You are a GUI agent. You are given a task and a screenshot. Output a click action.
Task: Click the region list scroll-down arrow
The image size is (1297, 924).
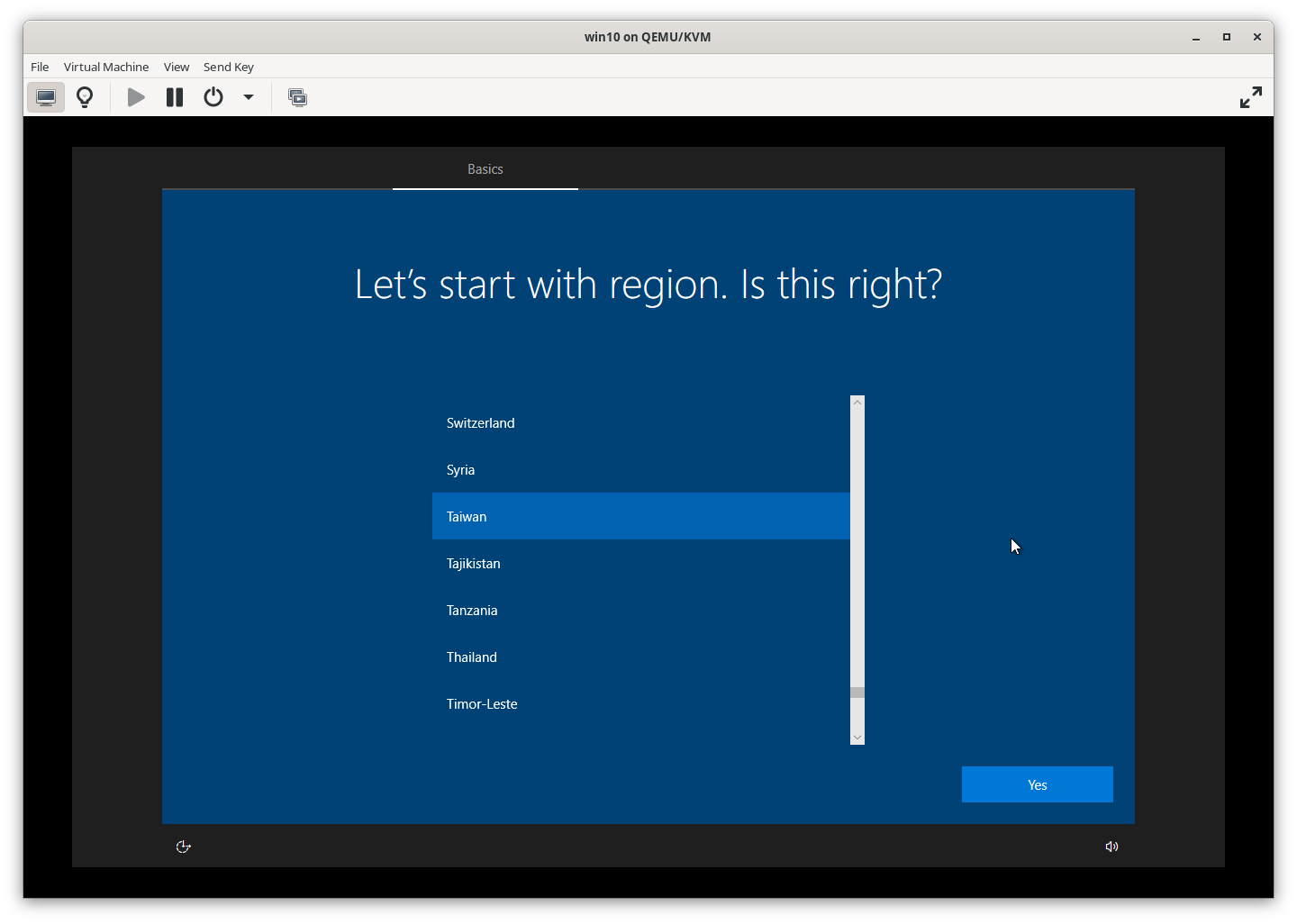click(x=857, y=738)
